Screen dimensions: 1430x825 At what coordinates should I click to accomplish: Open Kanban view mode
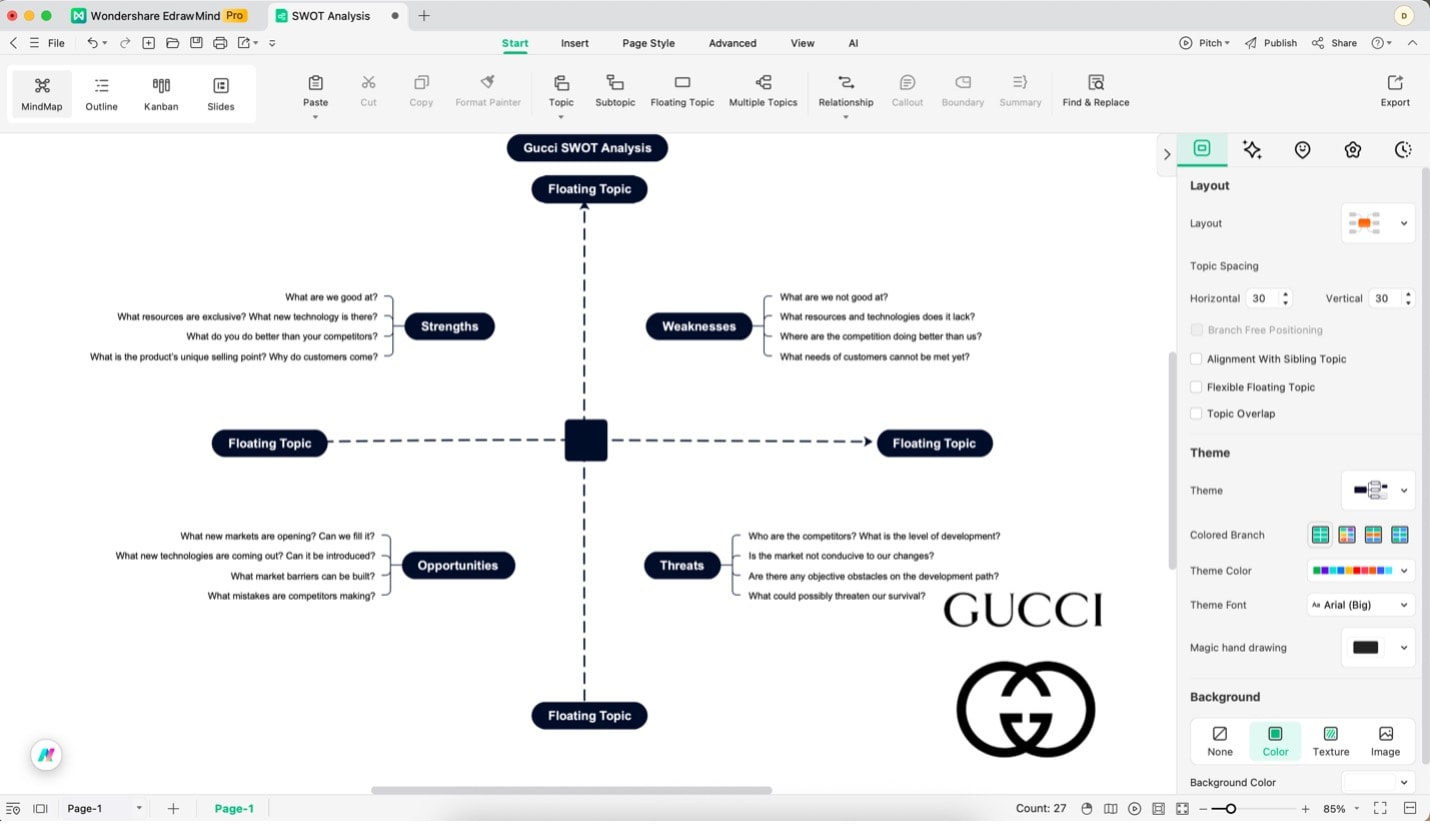(x=161, y=94)
